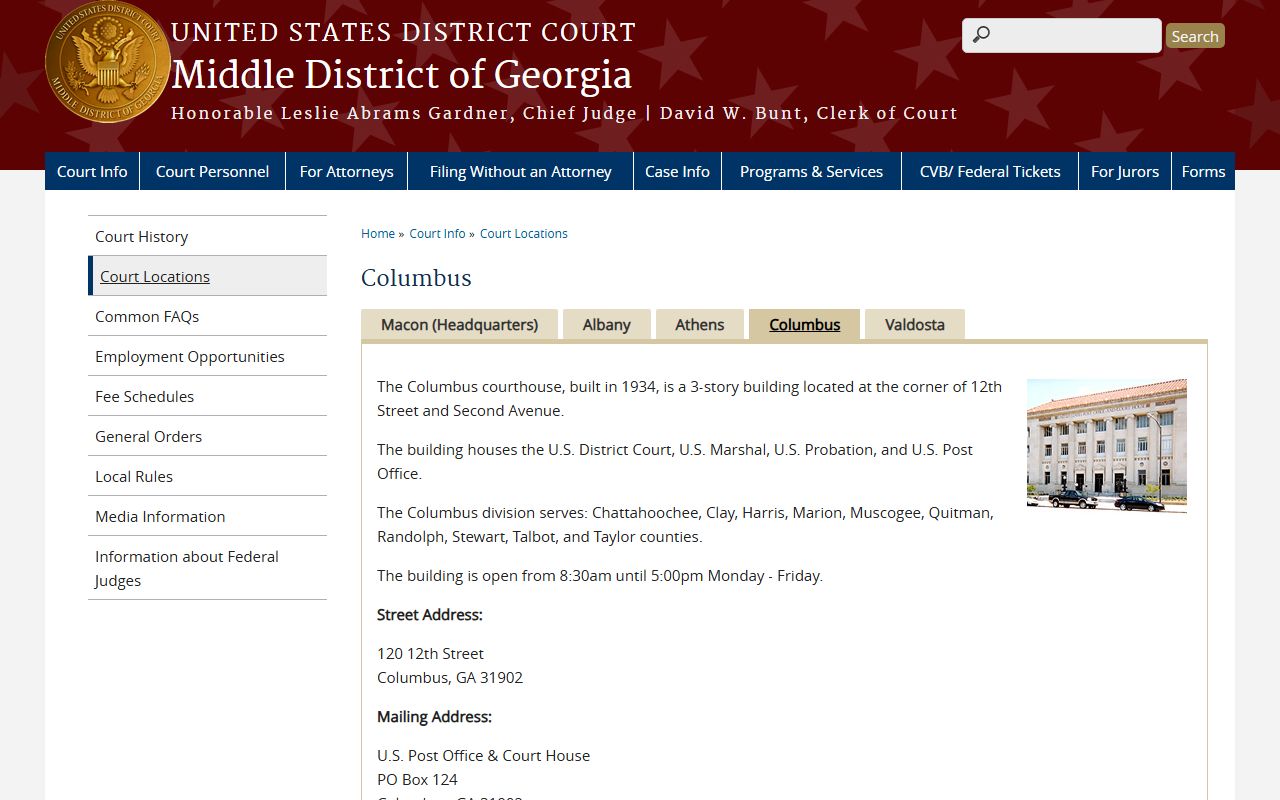
Task: Open Media Information sidebar link
Action: tap(207, 516)
